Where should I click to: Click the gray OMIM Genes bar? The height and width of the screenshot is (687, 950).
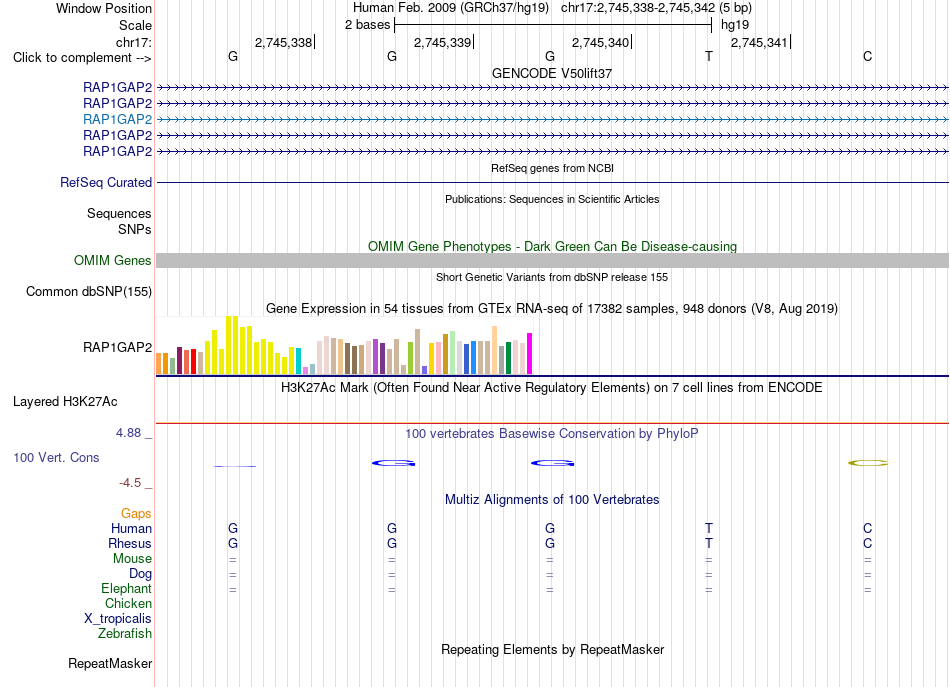pos(552,261)
